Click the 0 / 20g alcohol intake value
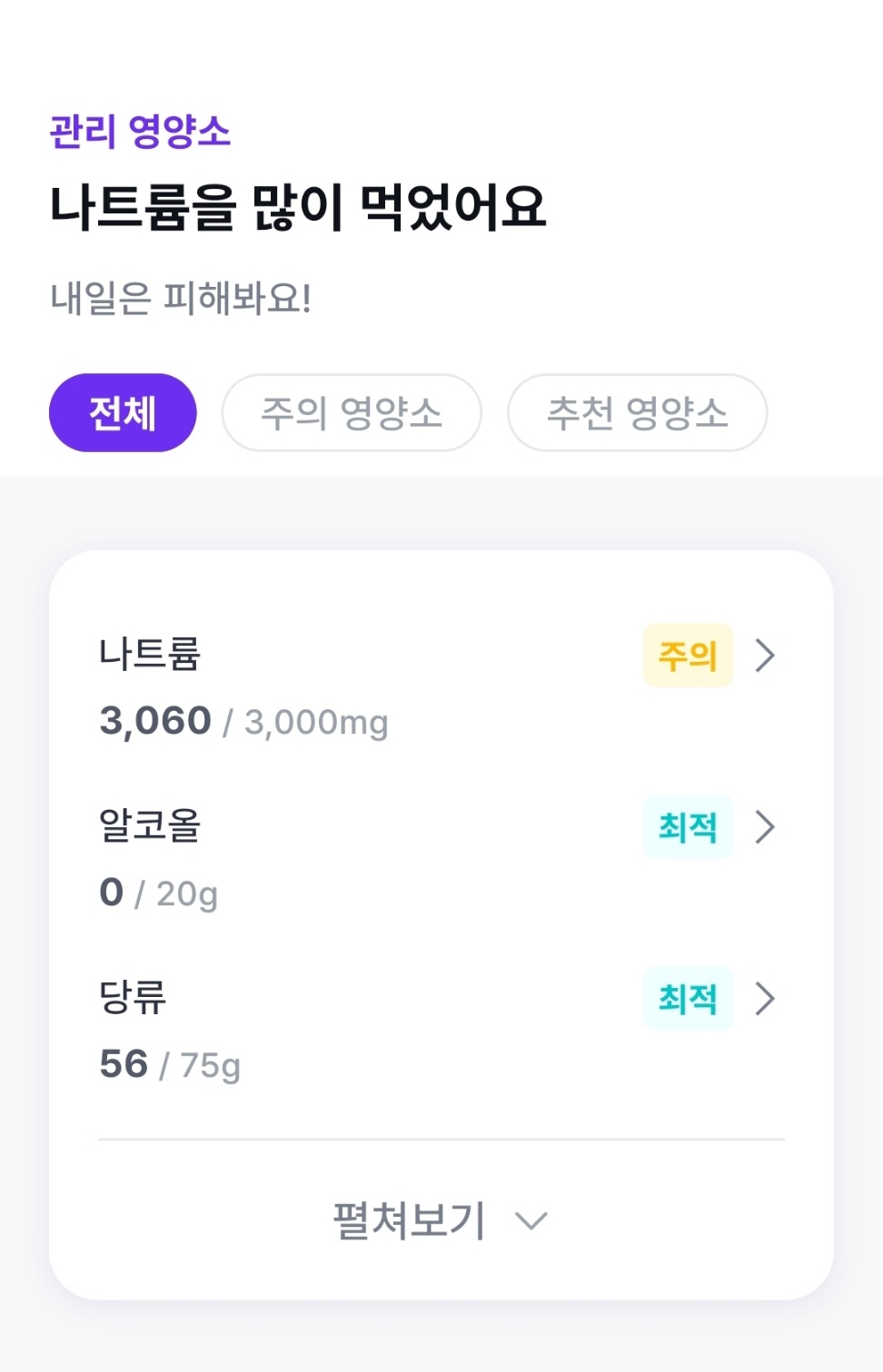The width and height of the screenshot is (883, 1372). click(x=159, y=893)
